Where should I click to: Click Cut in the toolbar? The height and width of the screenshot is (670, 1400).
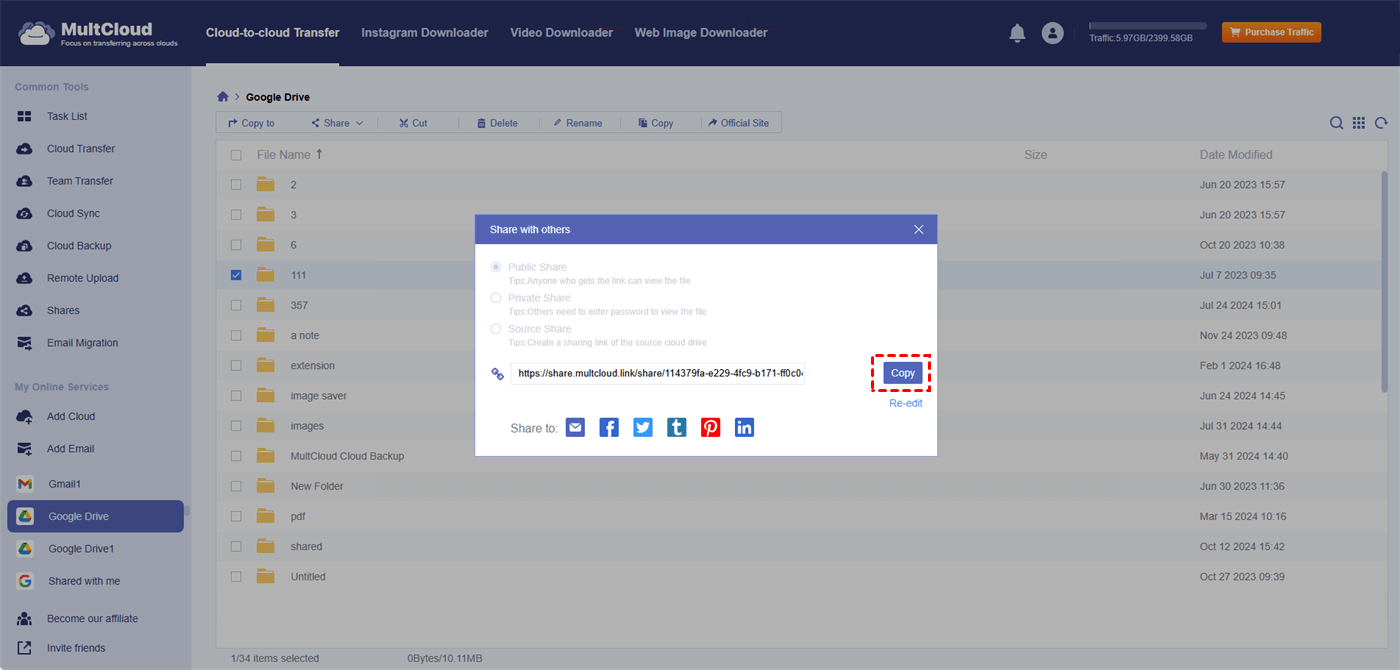(x=413, y=123)
